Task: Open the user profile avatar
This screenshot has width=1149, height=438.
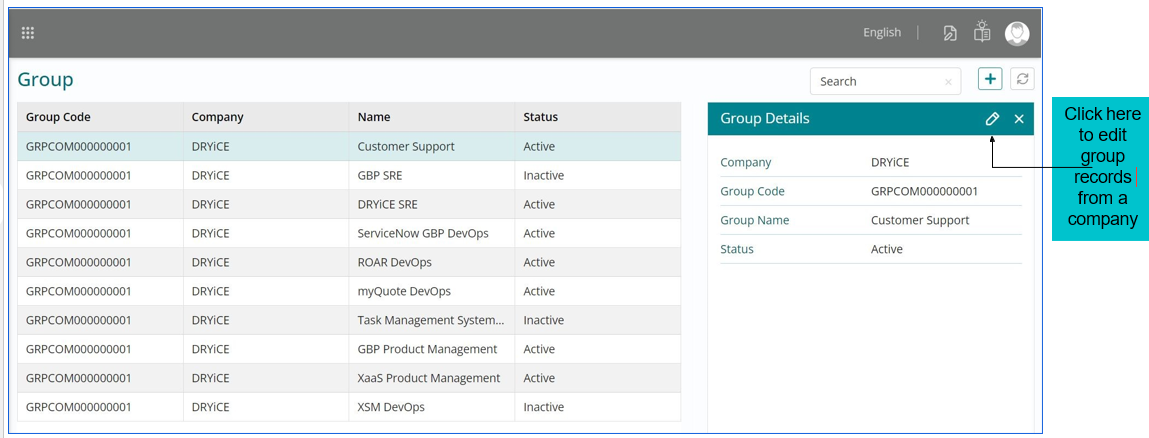Action: 1017,33
